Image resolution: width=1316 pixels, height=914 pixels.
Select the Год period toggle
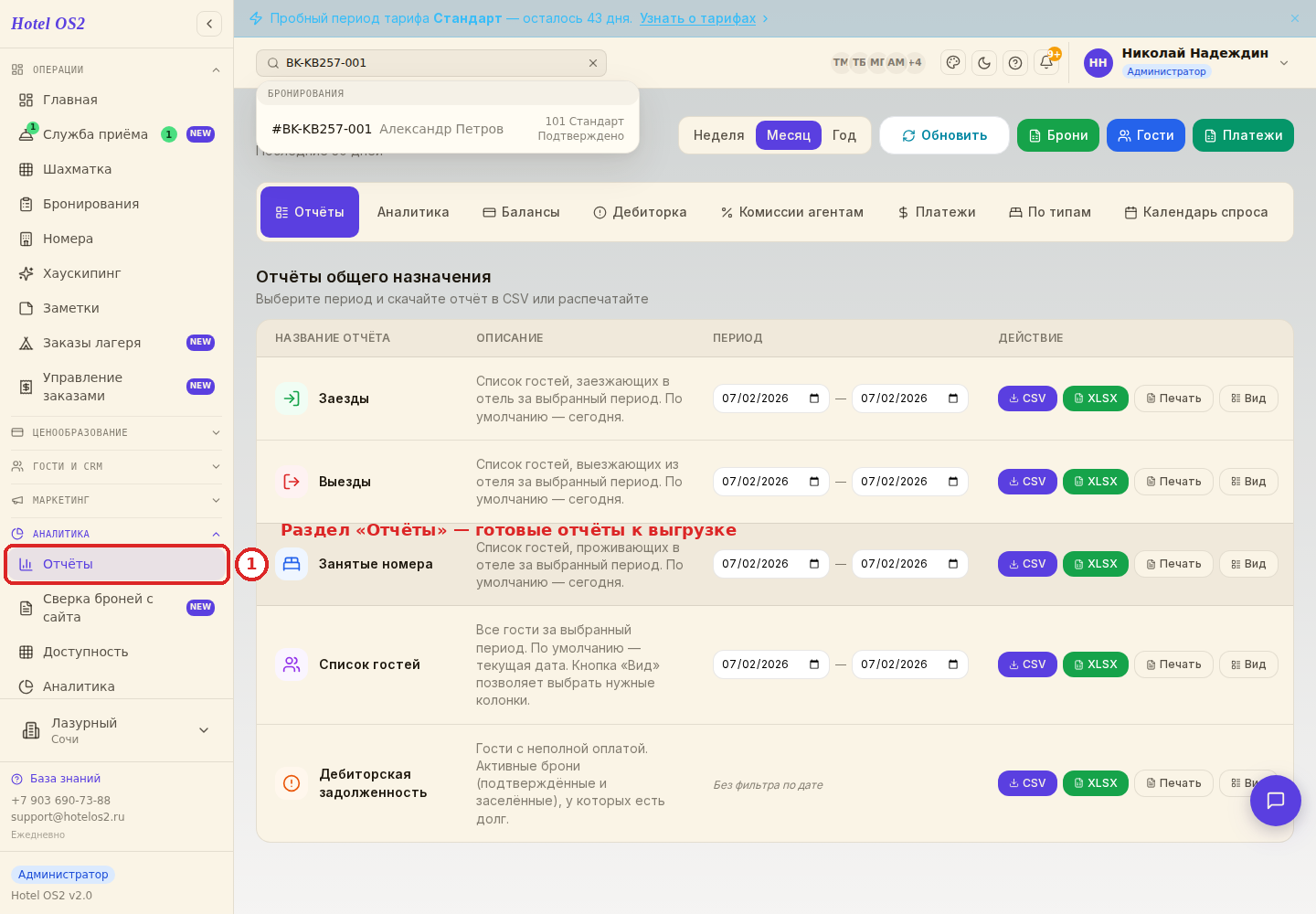pos(844,135)
